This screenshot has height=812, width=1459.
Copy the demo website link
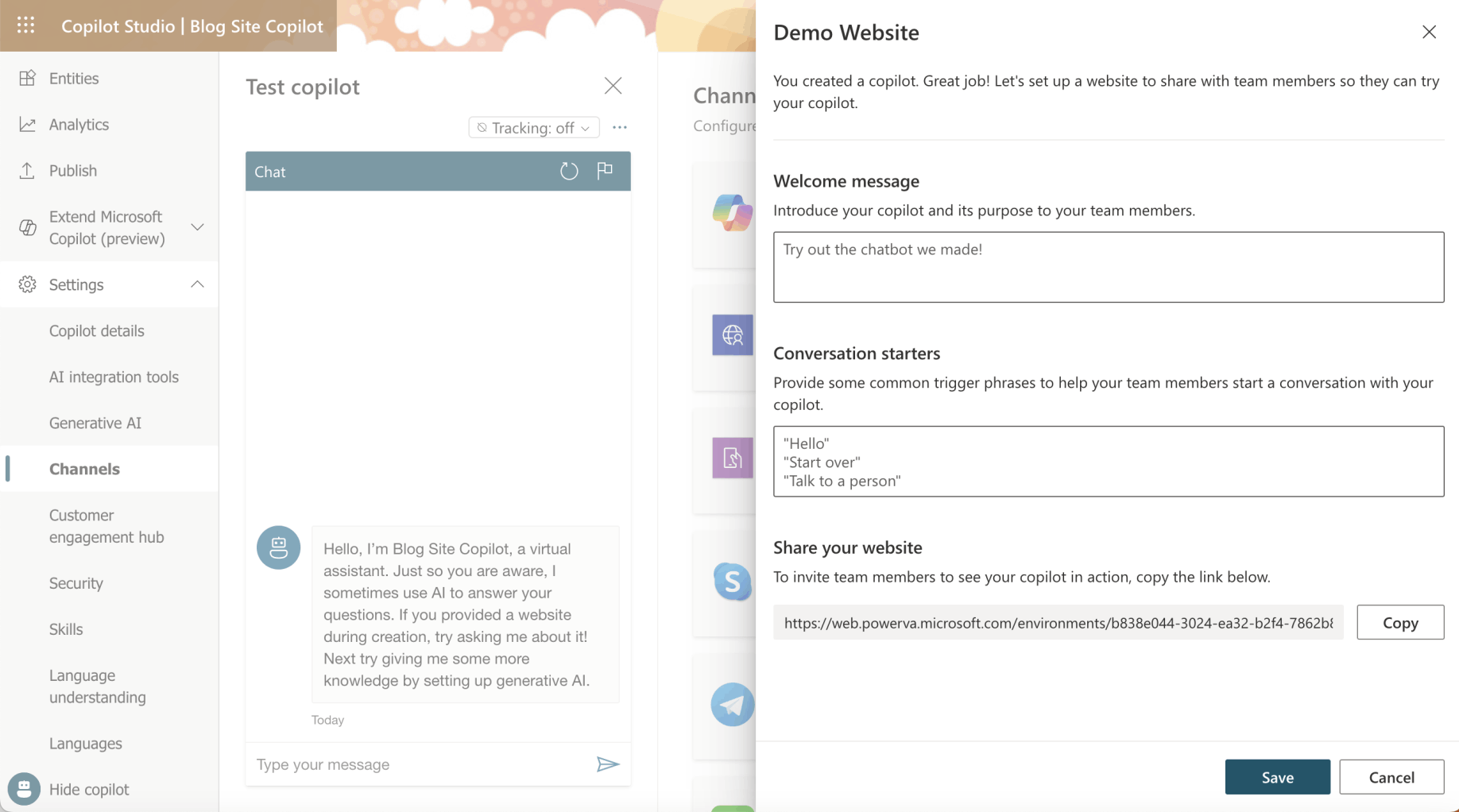click(1400, 622)
